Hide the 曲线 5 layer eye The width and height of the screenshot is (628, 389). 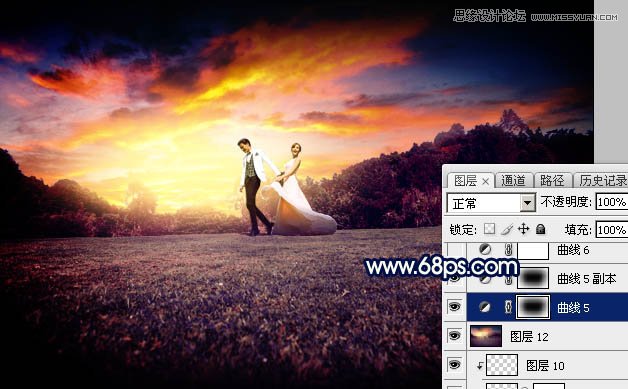tap(455, 307)
